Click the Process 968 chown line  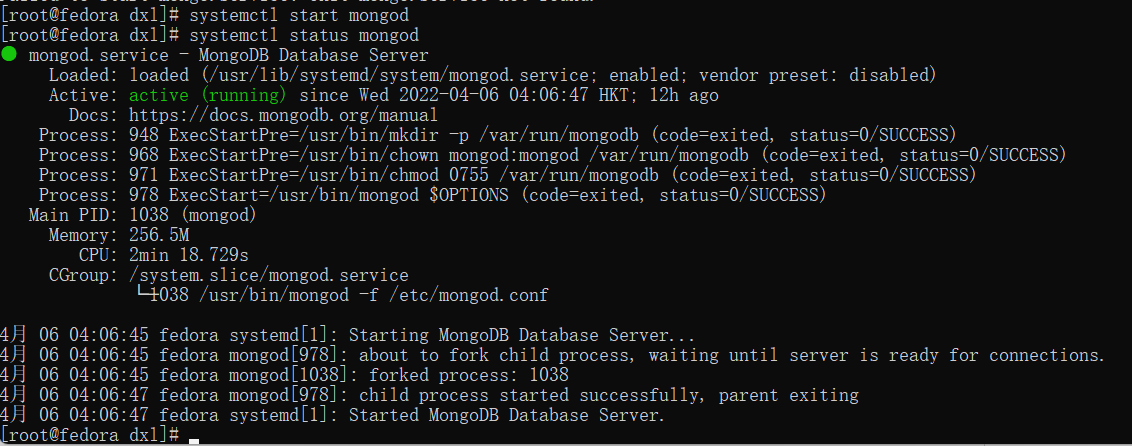click(x=552, y=155)
